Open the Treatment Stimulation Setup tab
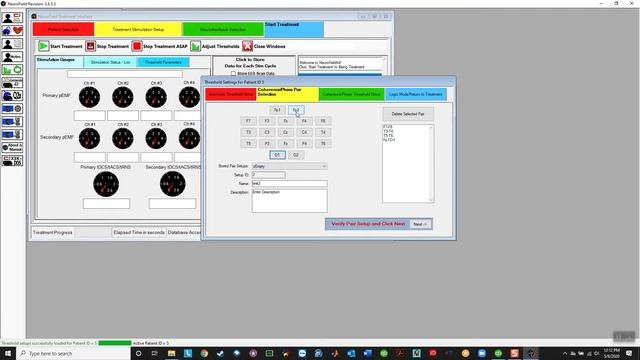 pos(138,29)
